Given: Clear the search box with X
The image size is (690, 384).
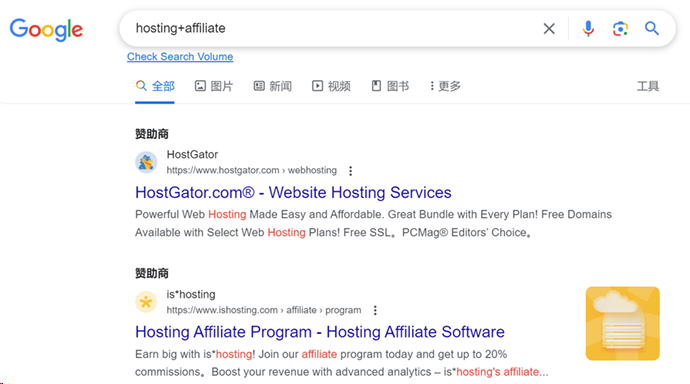Looking at the screenshot, I should point(549,29).
